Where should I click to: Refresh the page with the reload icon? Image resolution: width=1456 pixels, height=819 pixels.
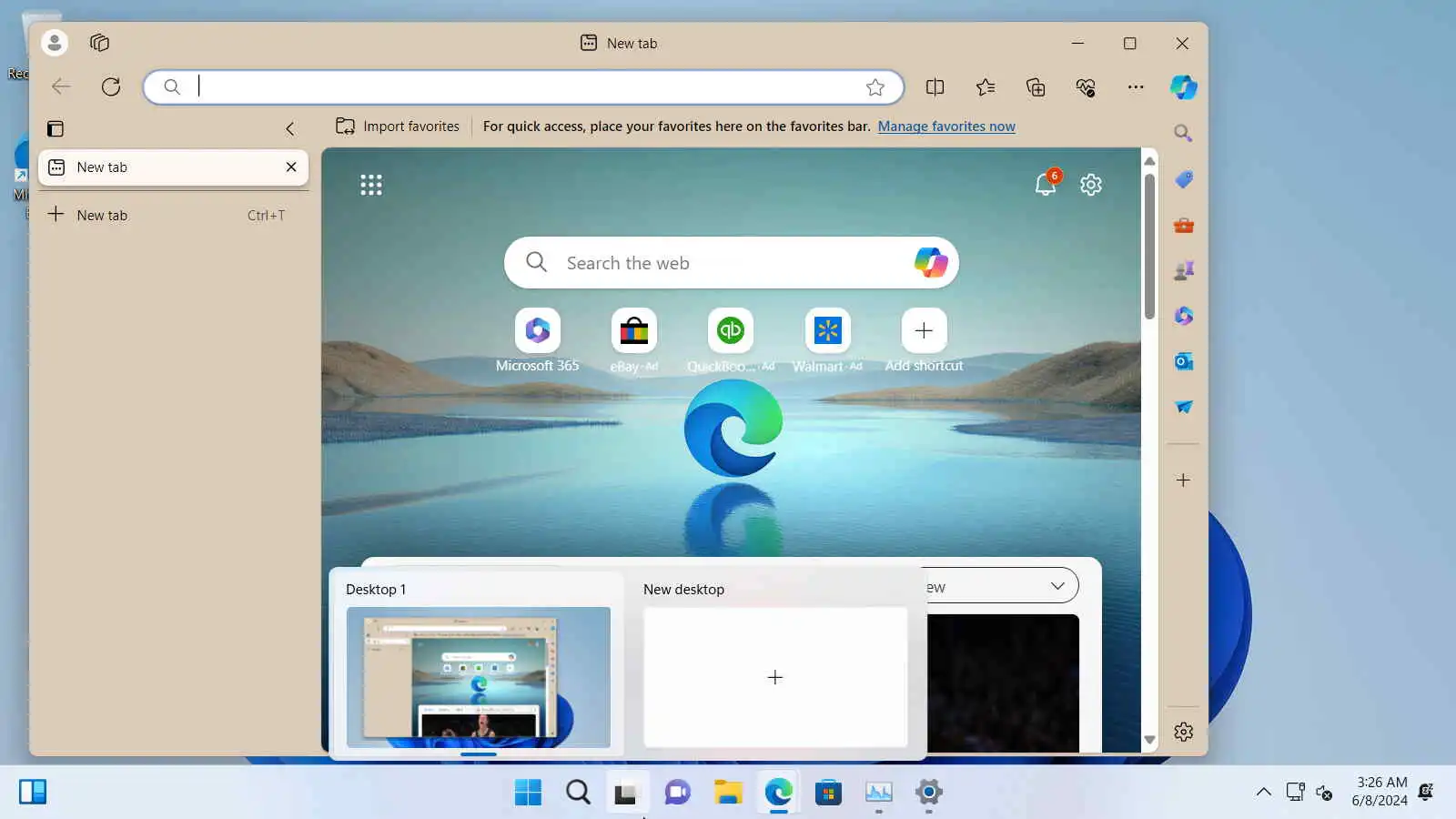(111, 86)
